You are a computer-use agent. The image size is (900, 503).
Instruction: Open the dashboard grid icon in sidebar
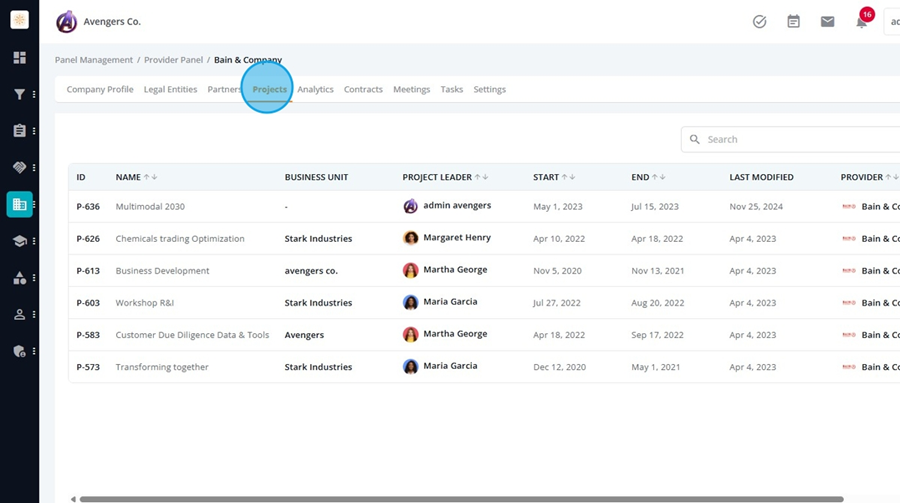pos(20,57)
